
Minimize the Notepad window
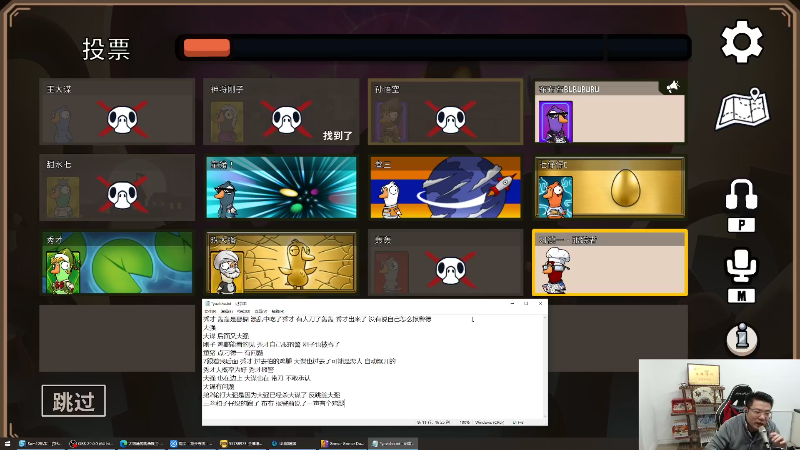pyautogui.click(x=512, y=304)
